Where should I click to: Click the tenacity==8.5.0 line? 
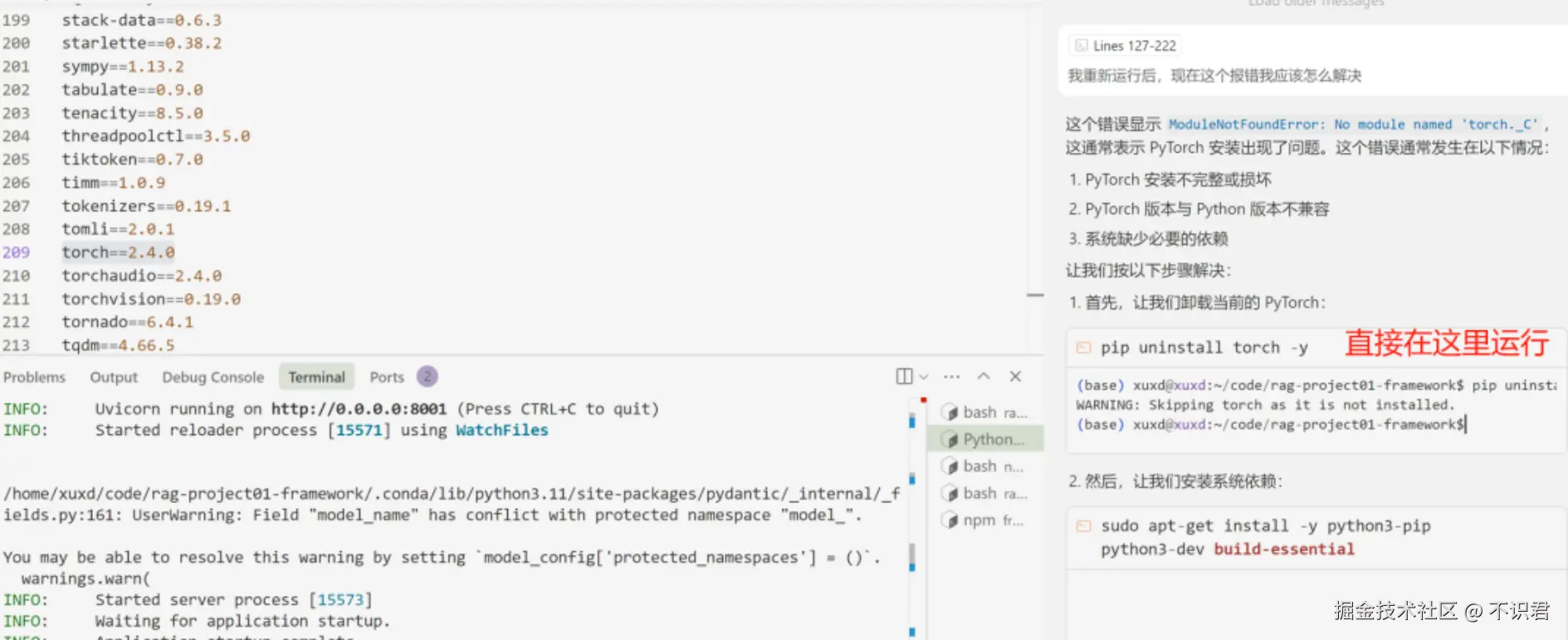click(132, 113)
